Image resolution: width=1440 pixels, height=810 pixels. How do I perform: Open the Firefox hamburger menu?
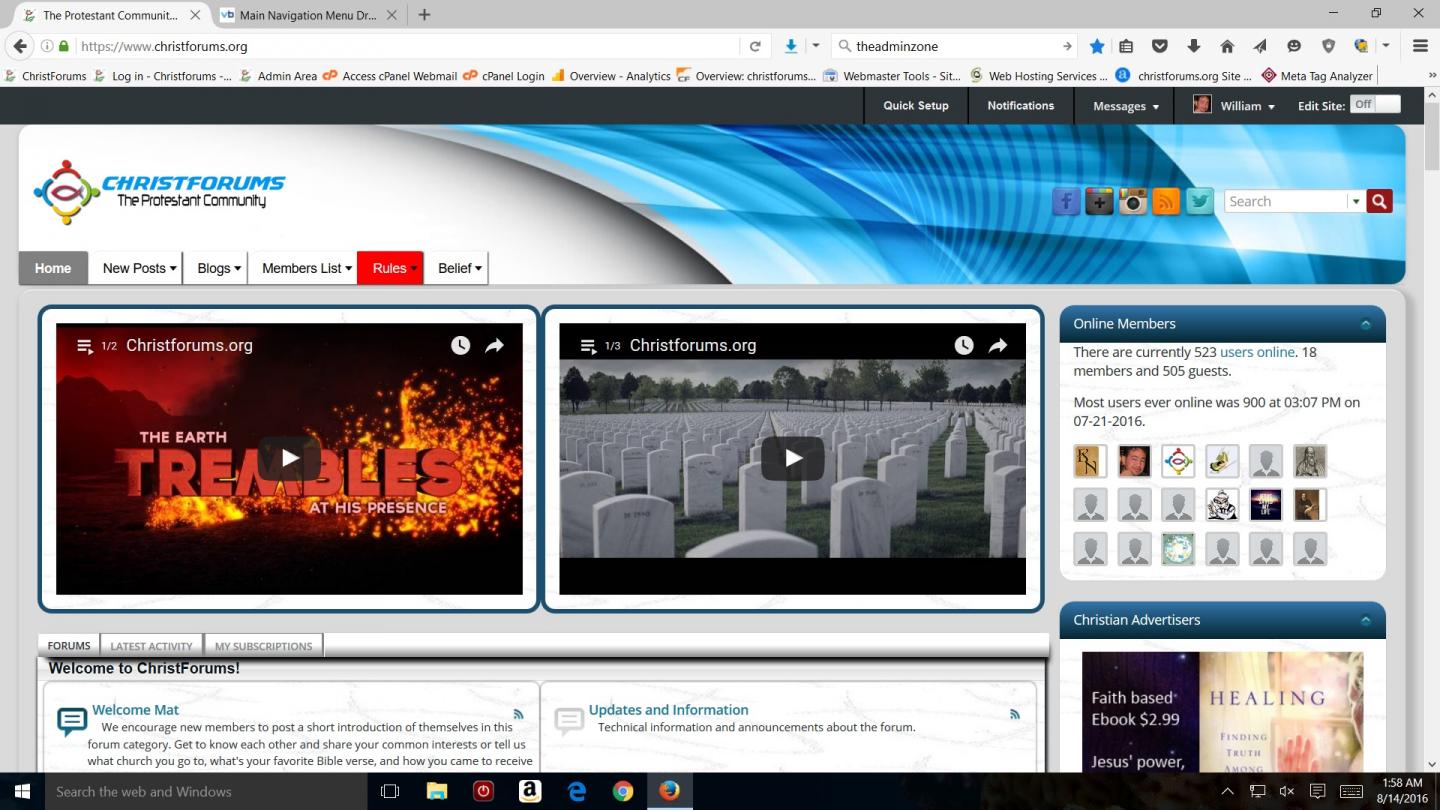[1420, 46]
